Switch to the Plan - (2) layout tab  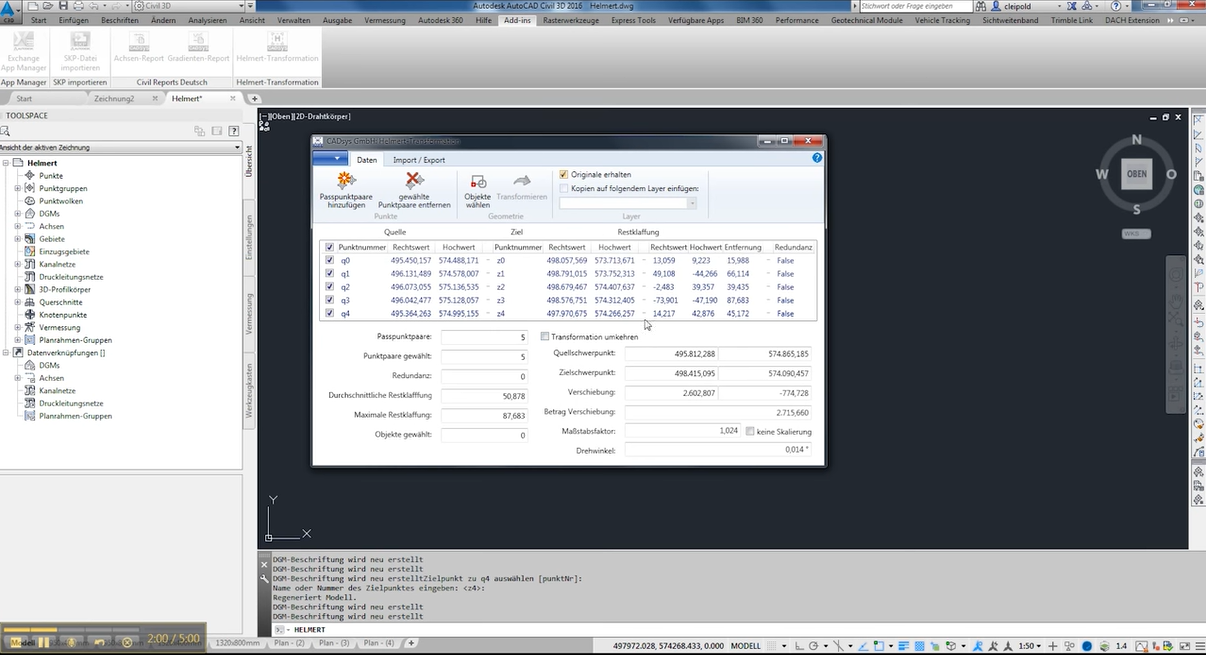291,643
